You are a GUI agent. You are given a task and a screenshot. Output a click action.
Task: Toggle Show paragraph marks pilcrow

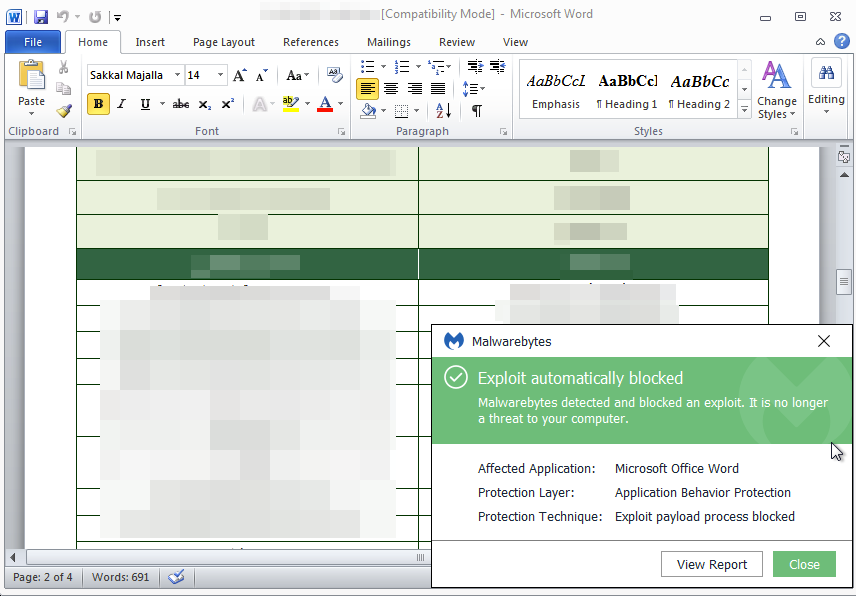click(x=477, y=111)
